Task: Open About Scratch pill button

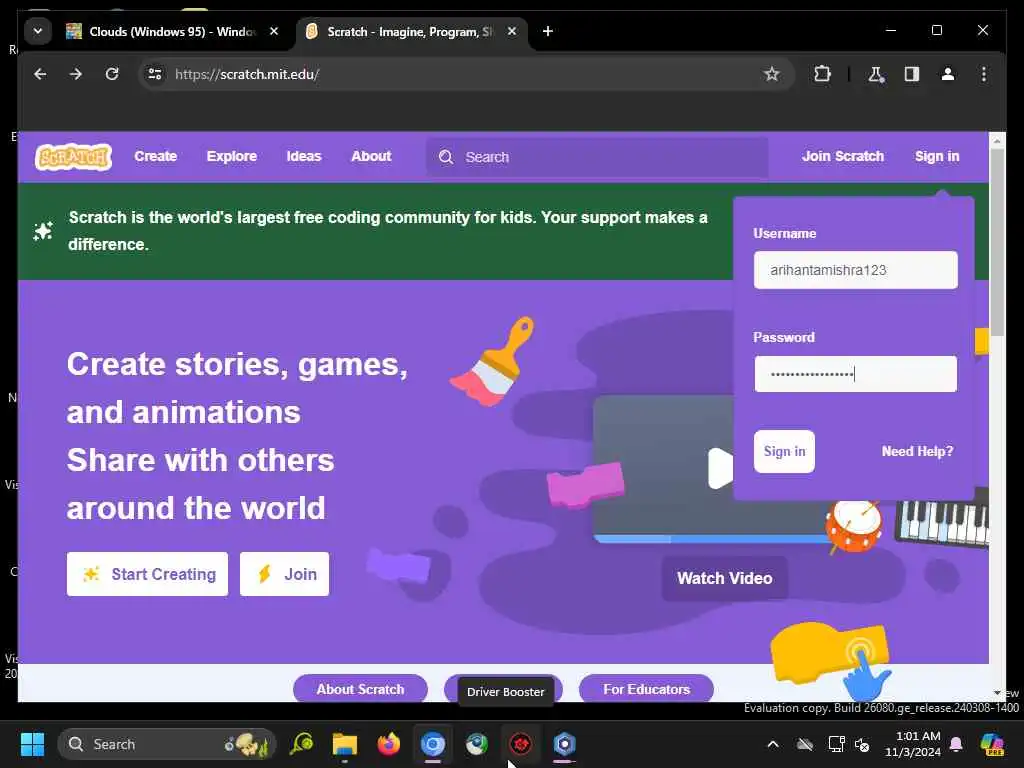Action: (x=360, y=689)
